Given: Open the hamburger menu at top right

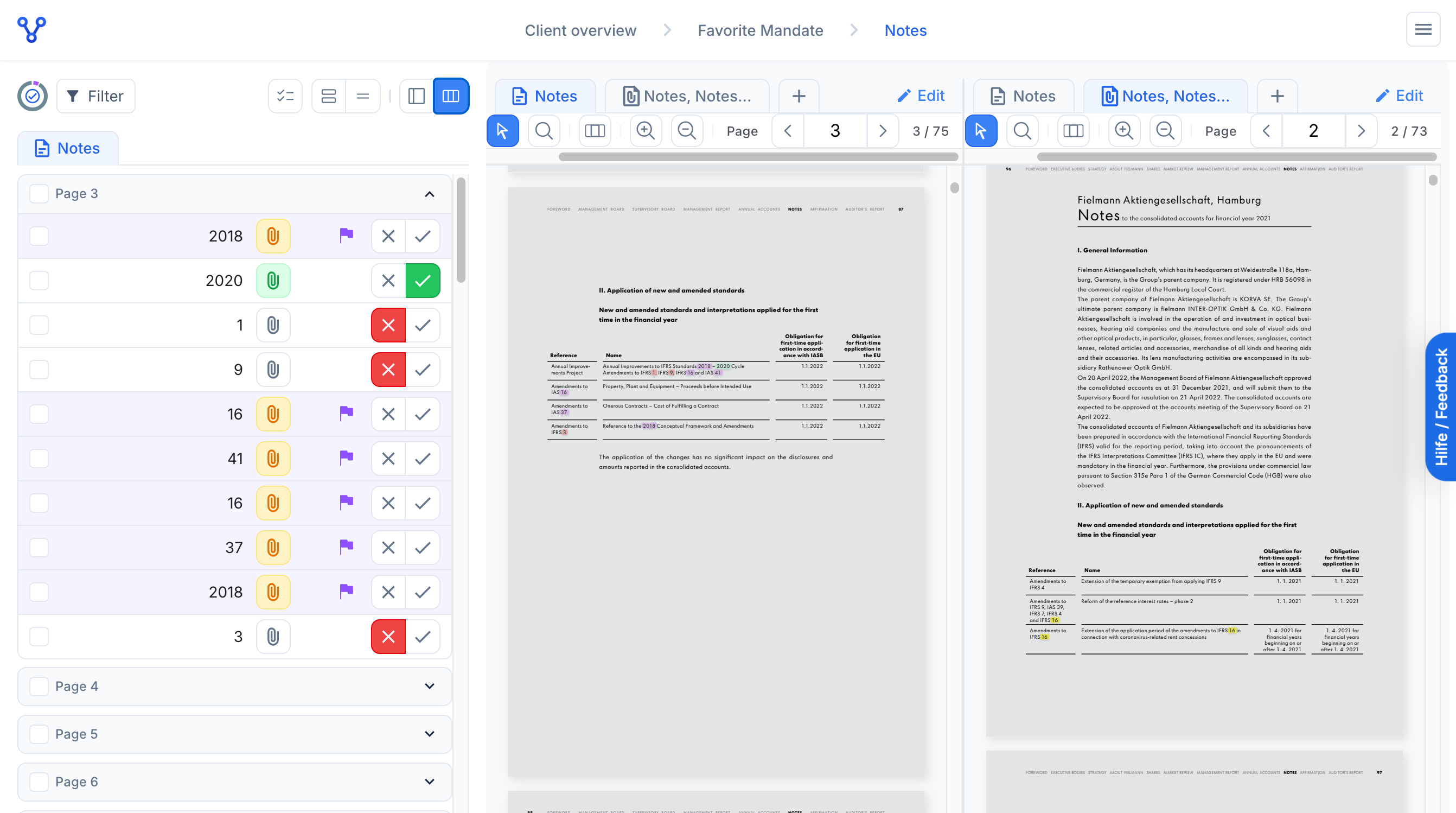Looking at the screenshot, I should 1423,29.
